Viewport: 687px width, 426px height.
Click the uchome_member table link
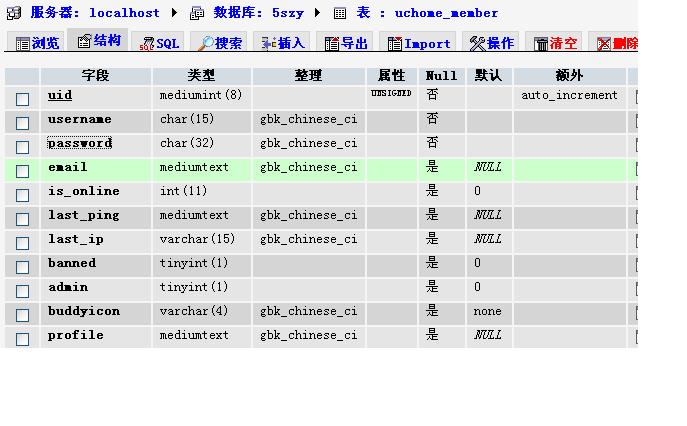click(446, 14)
